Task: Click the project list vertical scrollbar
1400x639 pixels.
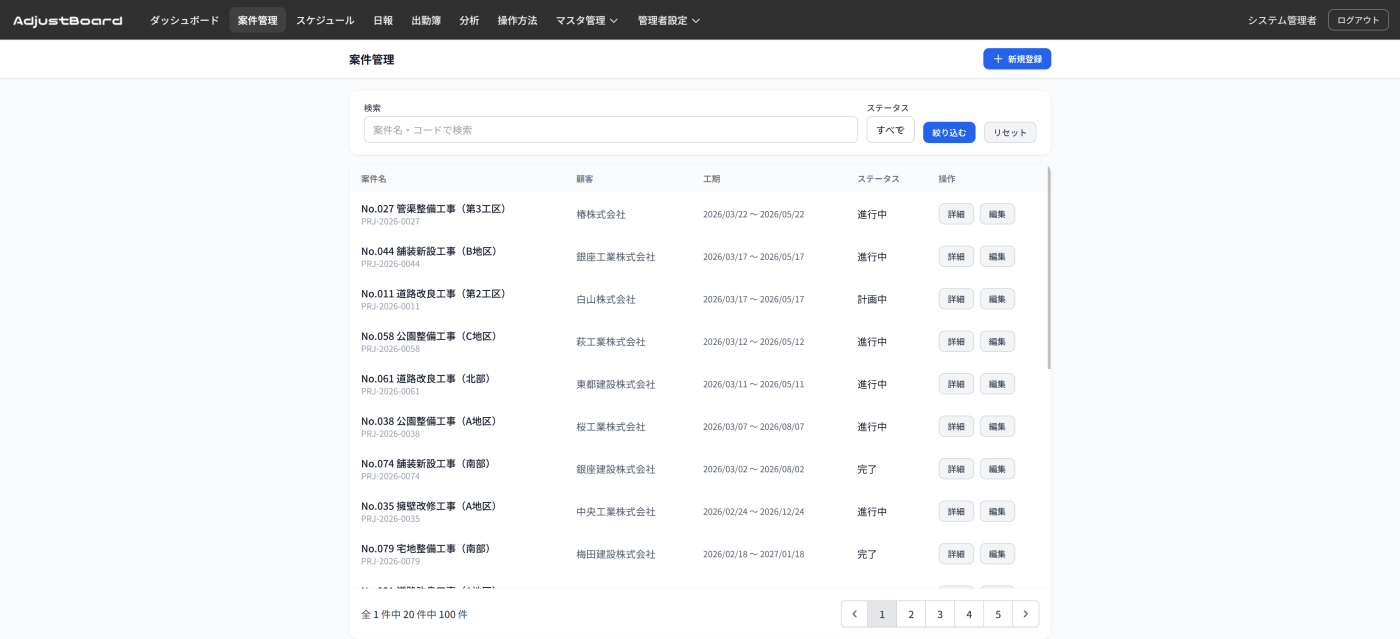Action: (1048, 270)
